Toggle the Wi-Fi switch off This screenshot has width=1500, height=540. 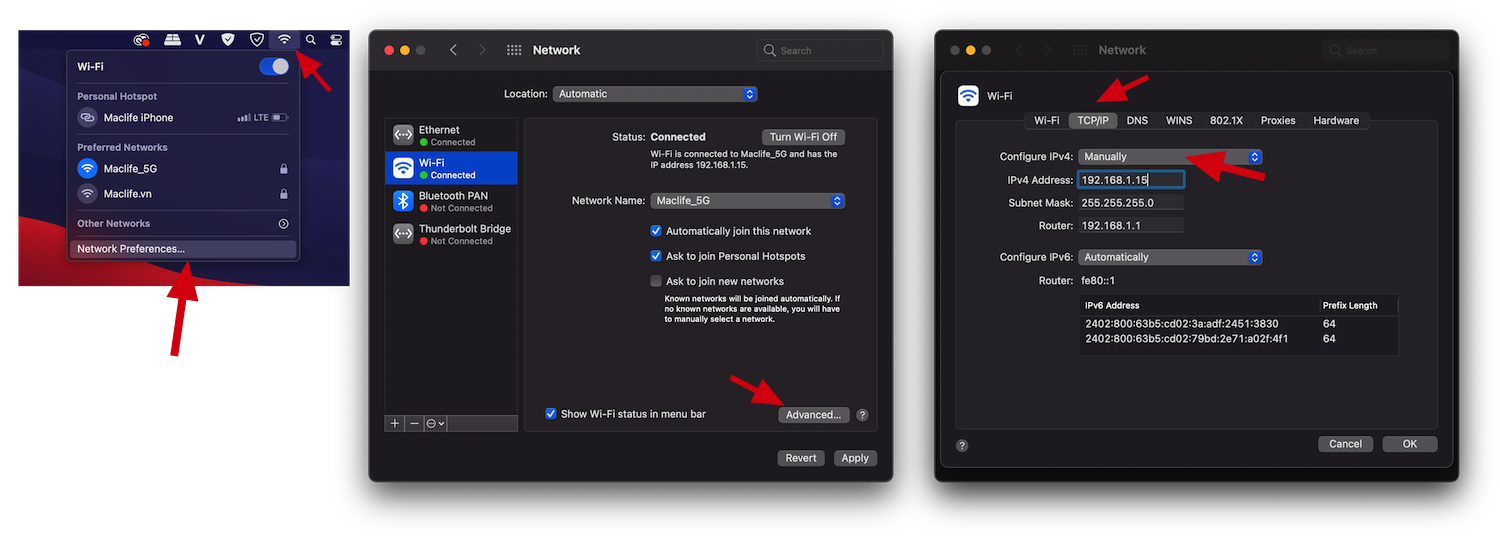273,66
